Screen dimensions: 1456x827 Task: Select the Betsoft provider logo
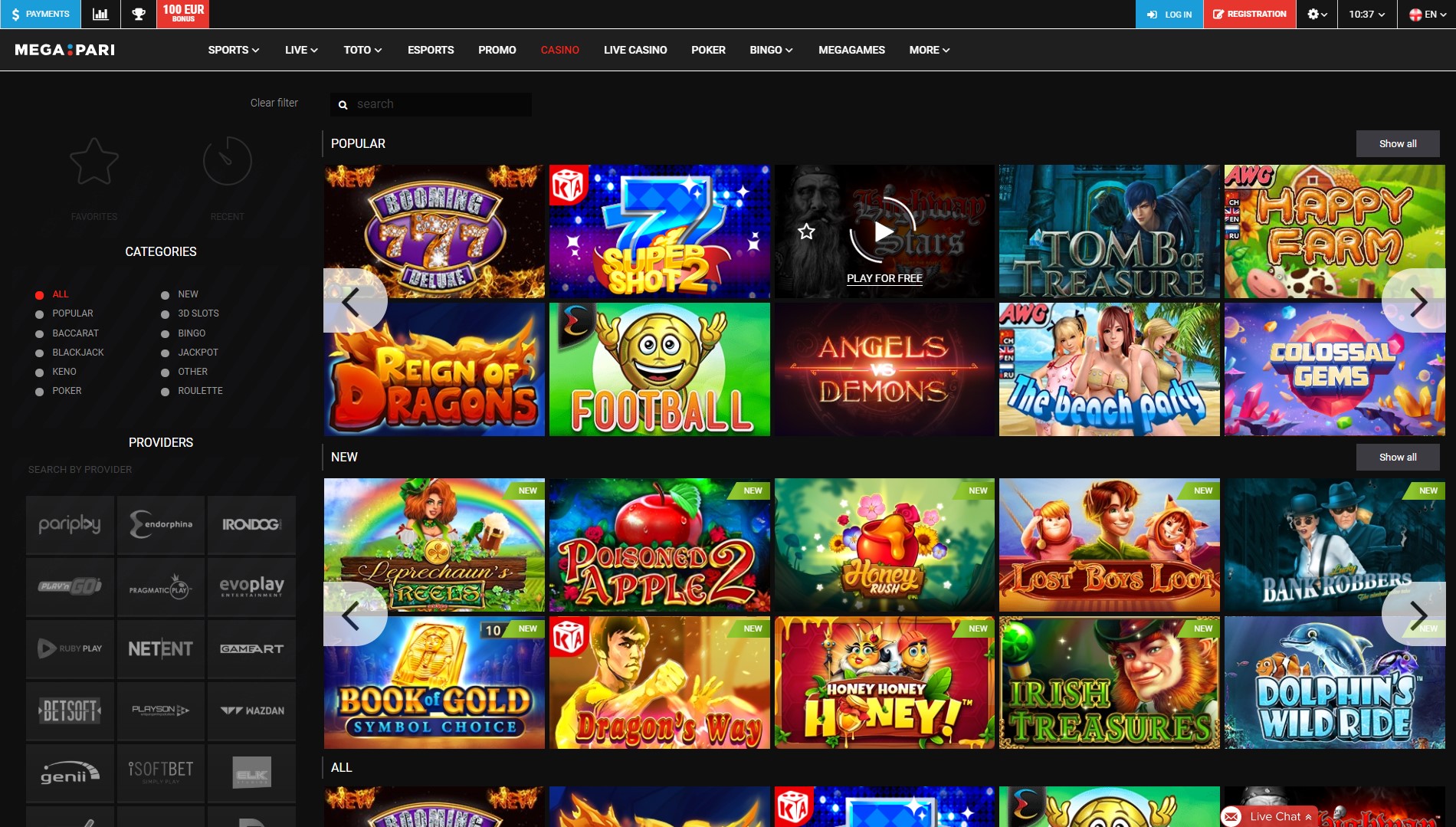point(70,711)
